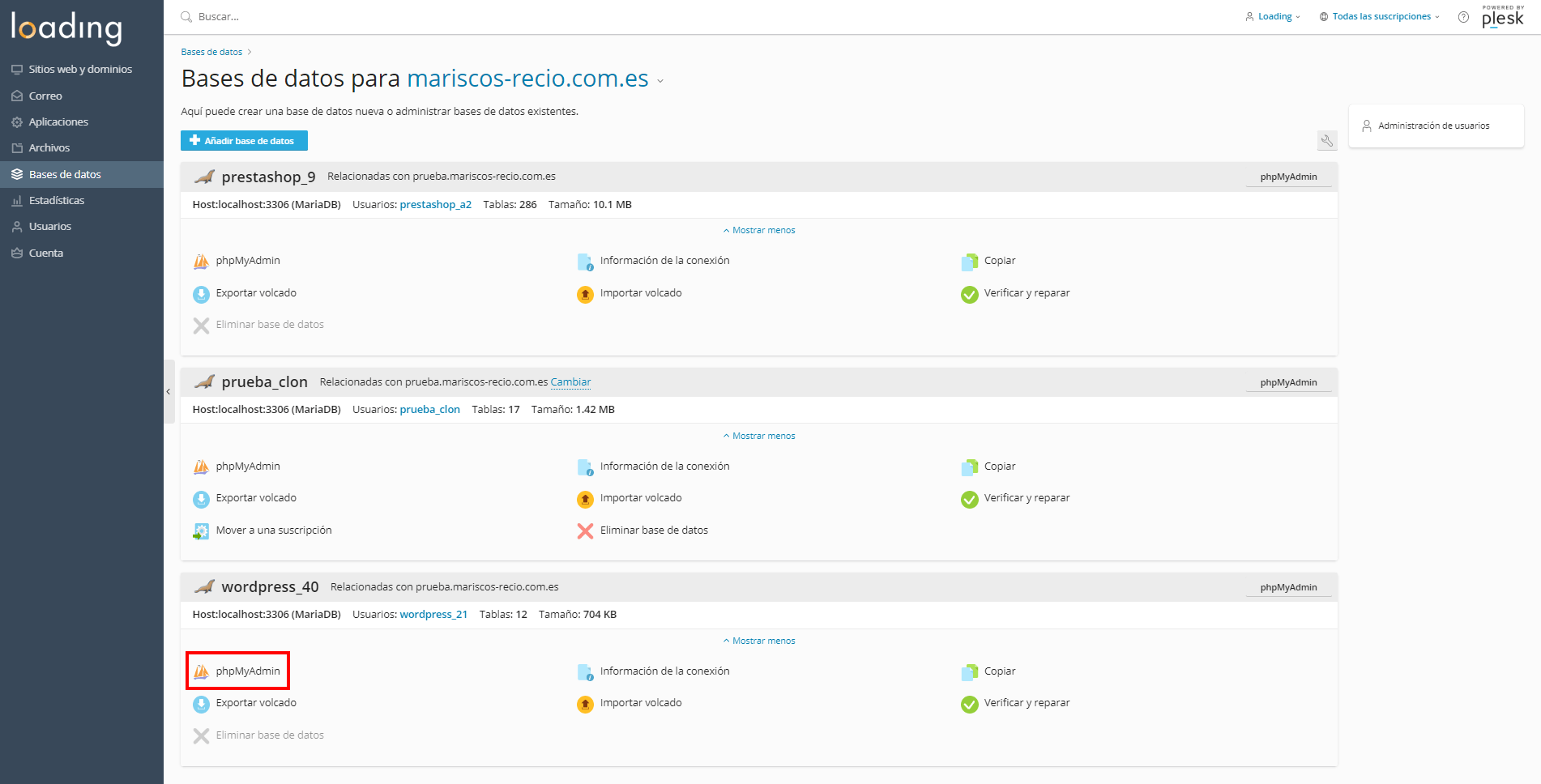1541x784 pixels.
Task: Open the wordpress_21 user link
Action: tap(433, 615)
